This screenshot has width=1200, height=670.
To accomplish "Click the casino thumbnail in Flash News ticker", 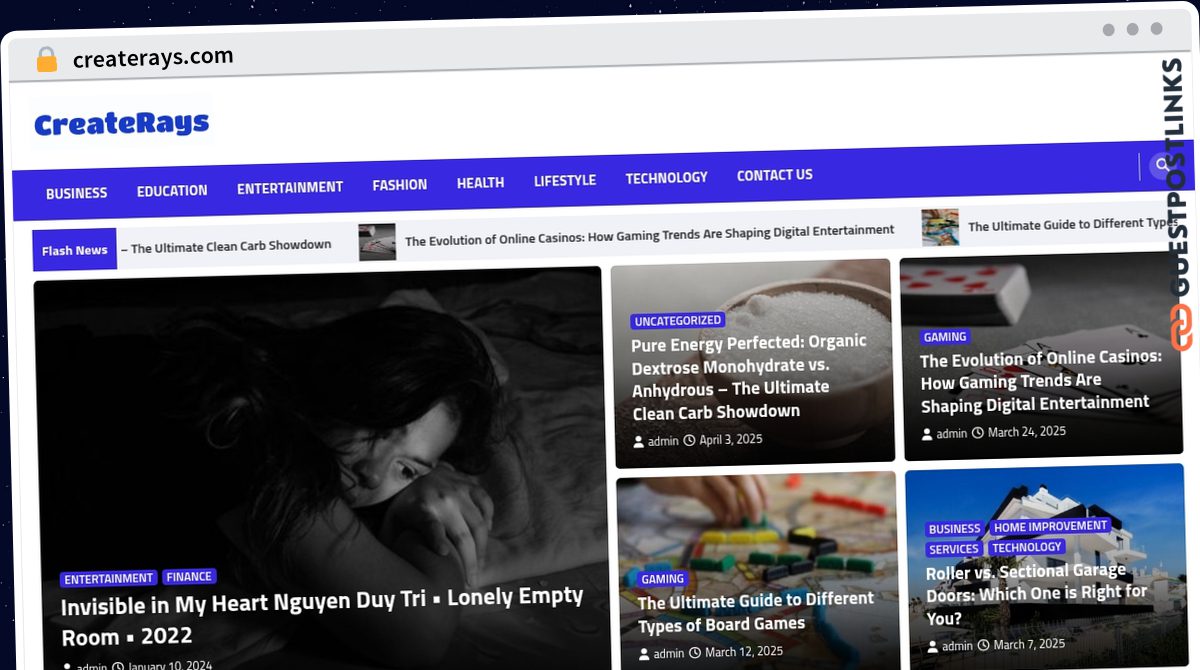I will coord(377,242).
